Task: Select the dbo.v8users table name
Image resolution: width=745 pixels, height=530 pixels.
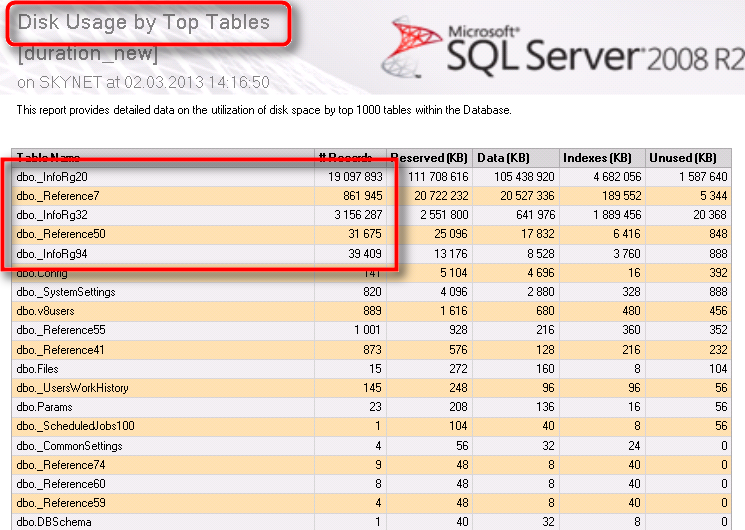Action: (46, 311)
